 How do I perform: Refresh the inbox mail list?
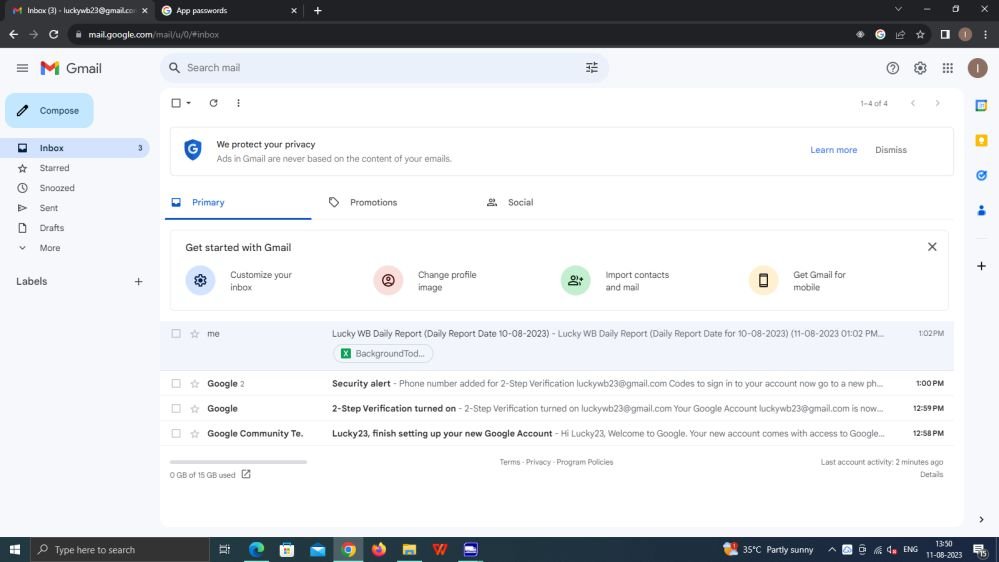[213, 103]
